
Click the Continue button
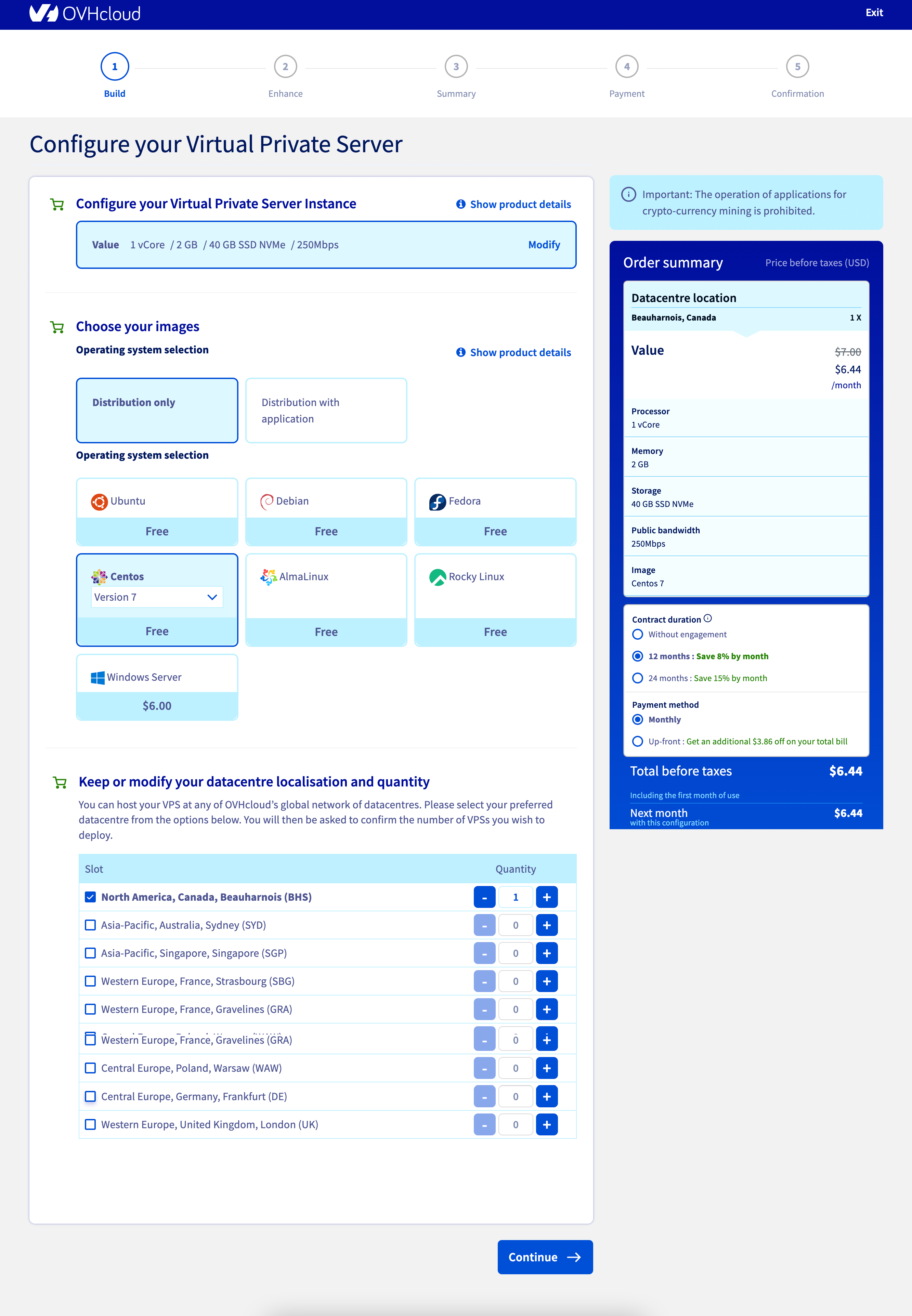pos(545,1257)
